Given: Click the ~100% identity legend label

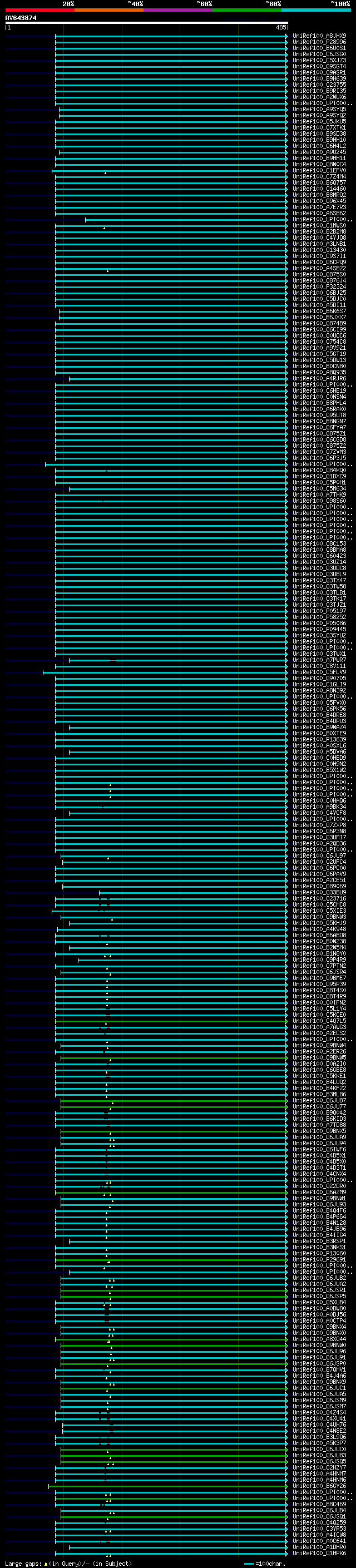Looking at the screenshot, I should tap(340, 4).
